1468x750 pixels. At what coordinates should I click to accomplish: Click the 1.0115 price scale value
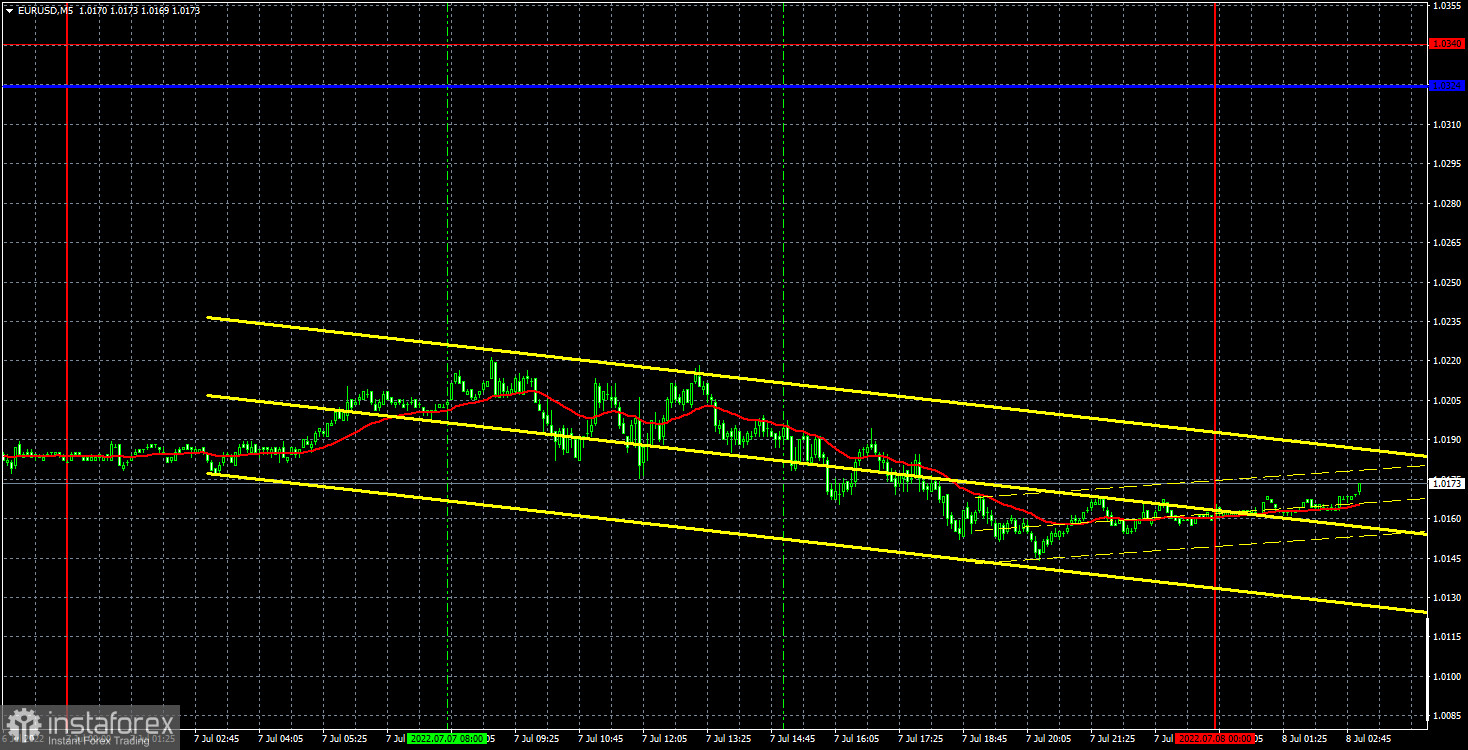1447,636
